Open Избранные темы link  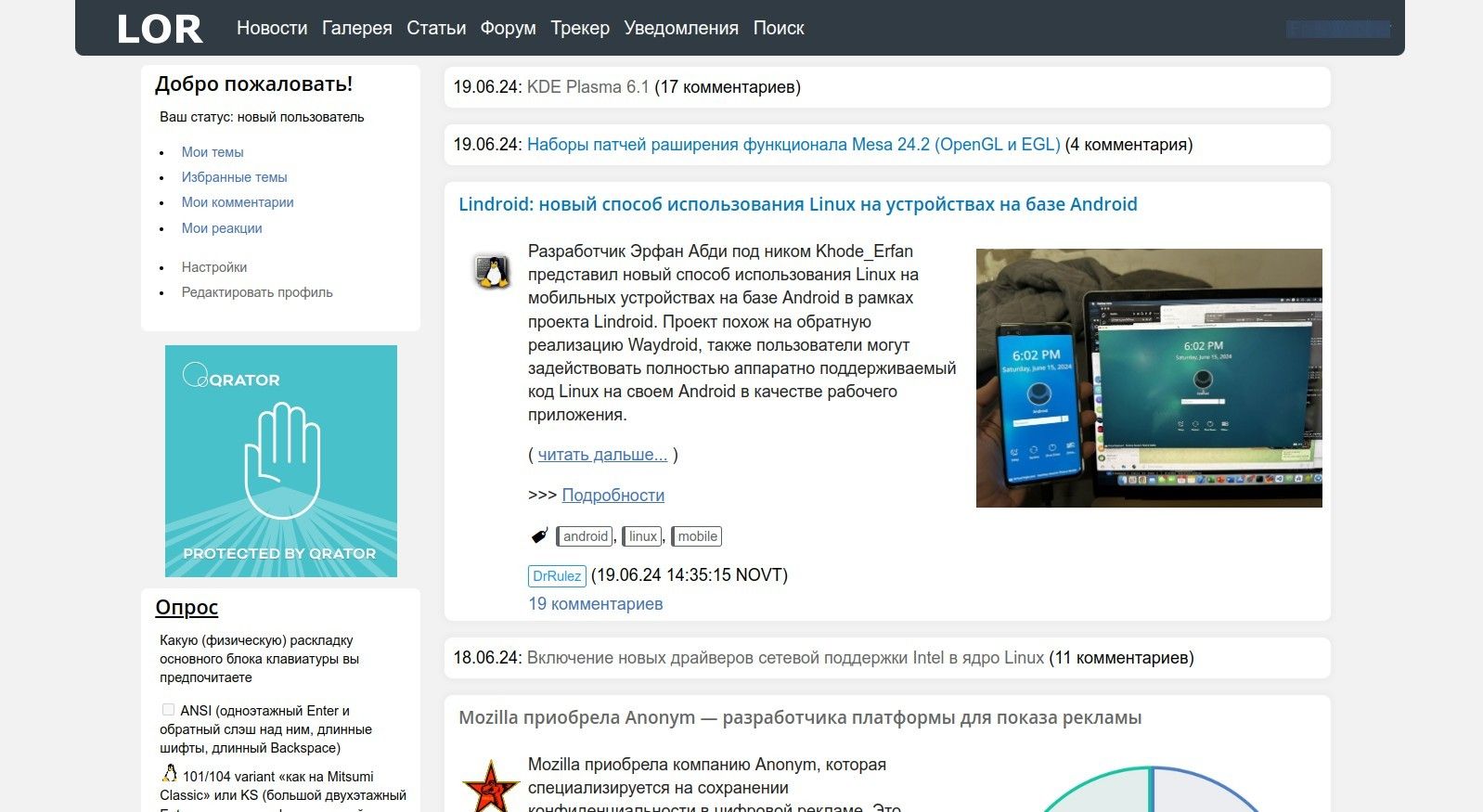[235, 177]
